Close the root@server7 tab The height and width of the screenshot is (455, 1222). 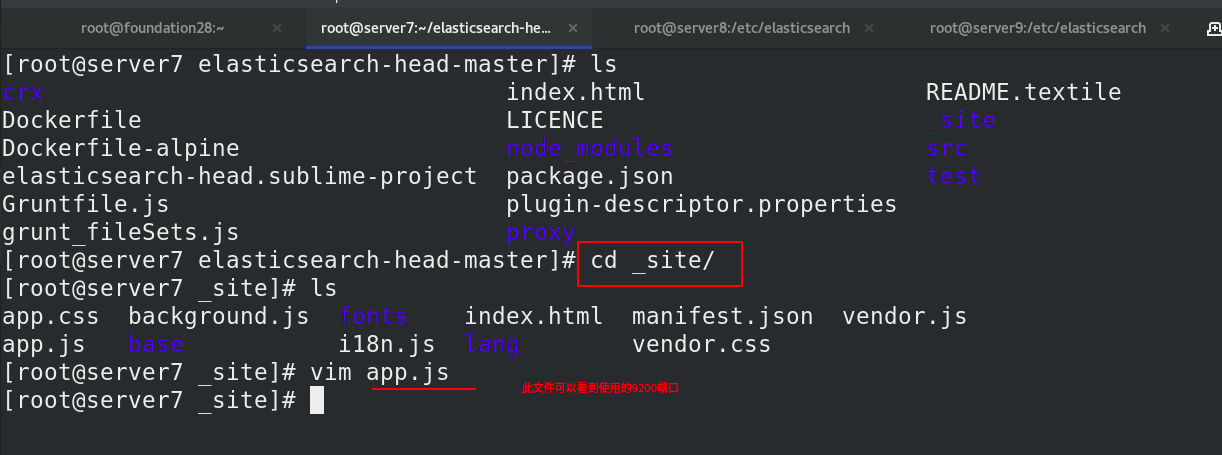tap(572, 28)
